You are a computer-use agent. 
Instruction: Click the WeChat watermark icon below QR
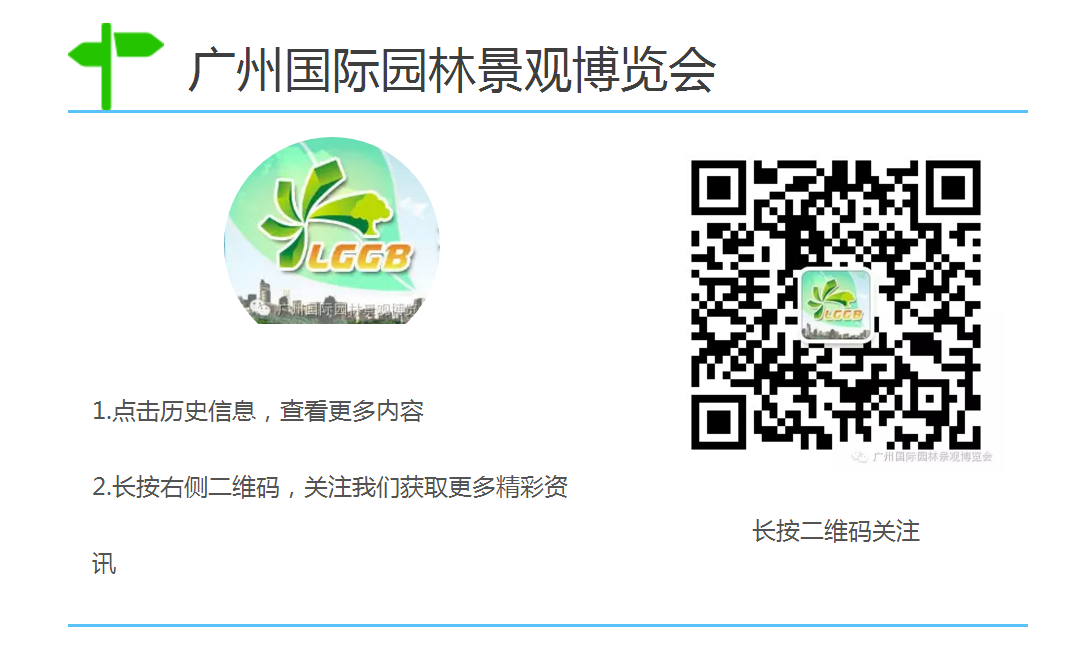point(860,457)
